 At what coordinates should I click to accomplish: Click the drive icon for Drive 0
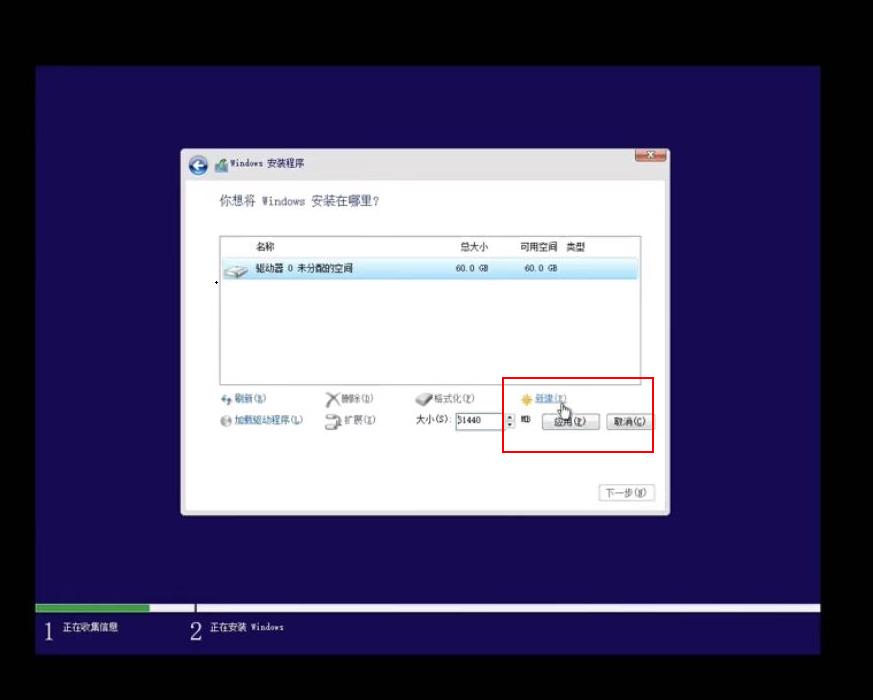[x=236, y=271]
